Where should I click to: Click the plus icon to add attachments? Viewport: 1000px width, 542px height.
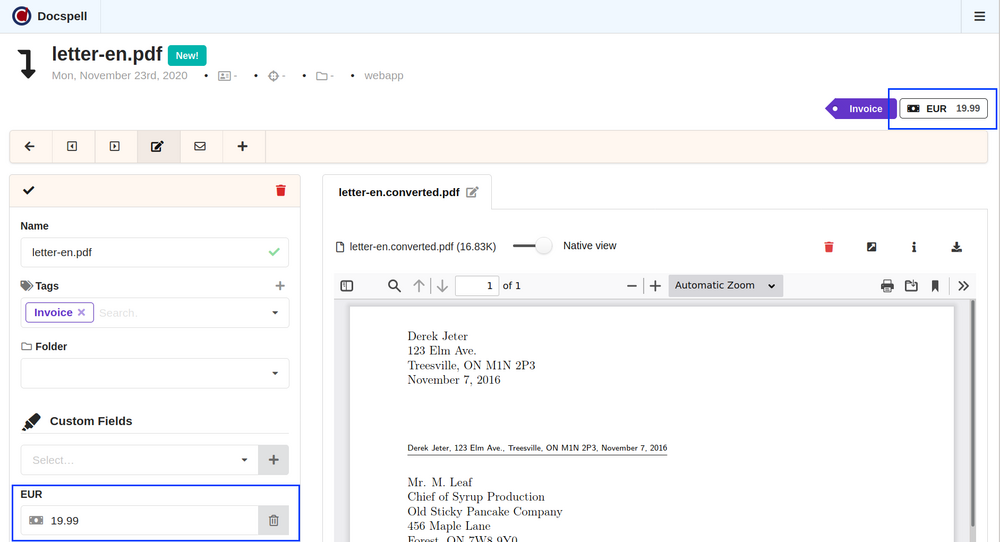[x=242, y=146]
